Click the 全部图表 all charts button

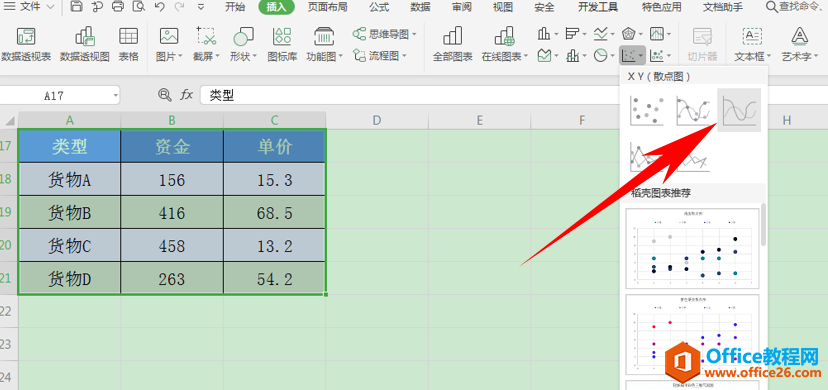click(453, 44)
